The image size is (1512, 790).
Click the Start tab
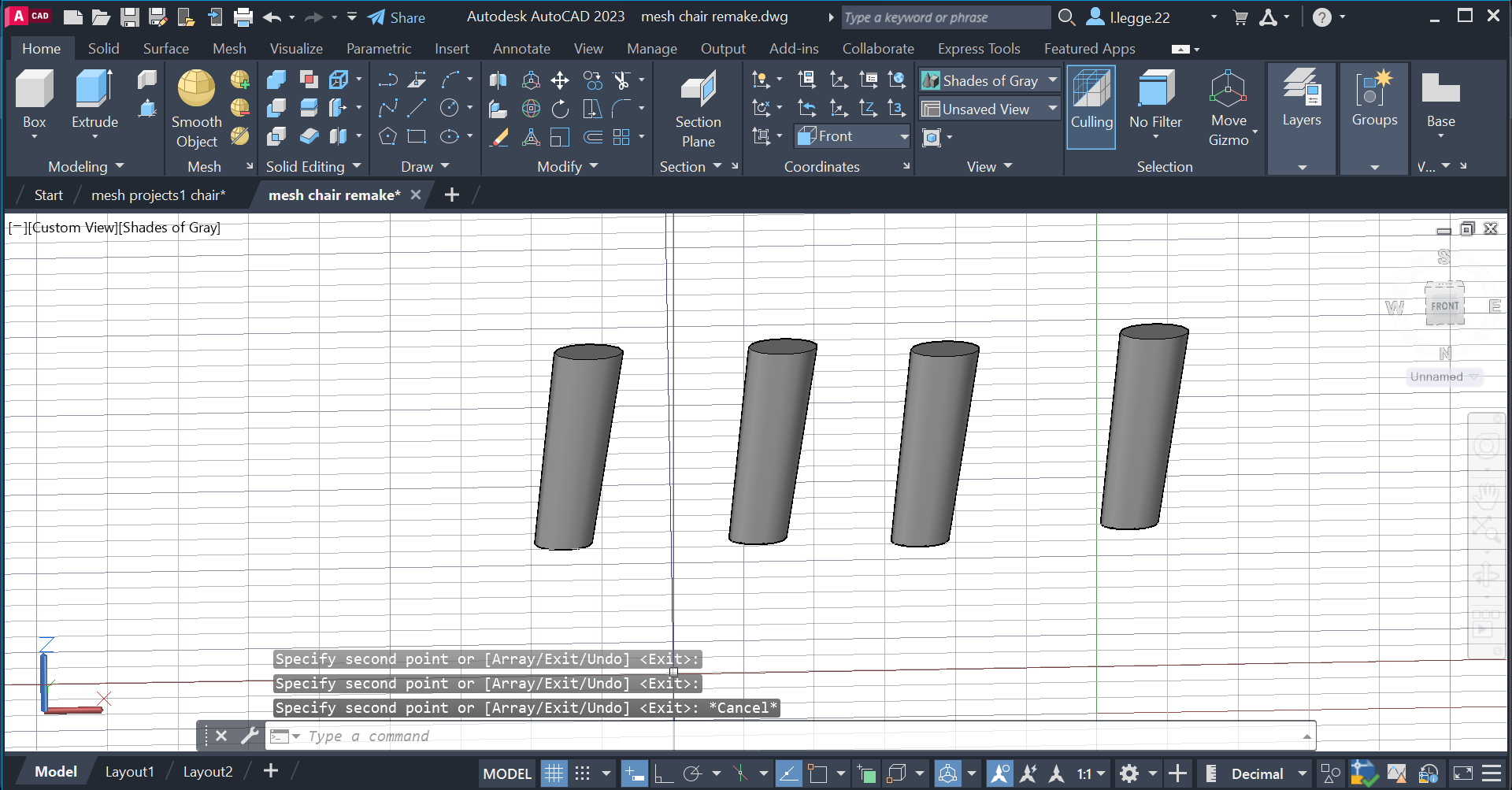click(x=49, y=195)
